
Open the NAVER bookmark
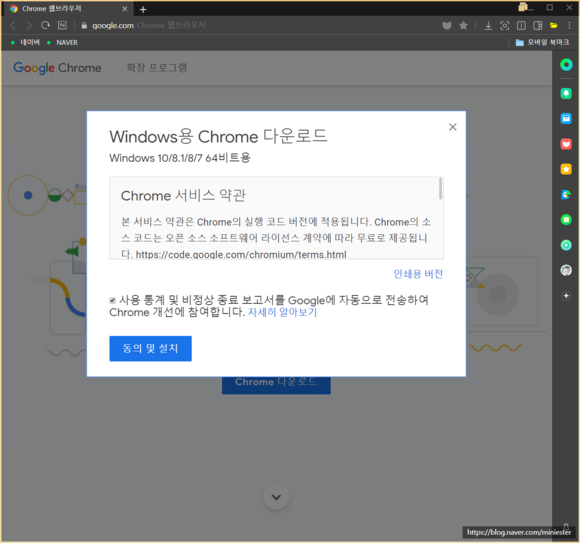[x=63, y=43]
